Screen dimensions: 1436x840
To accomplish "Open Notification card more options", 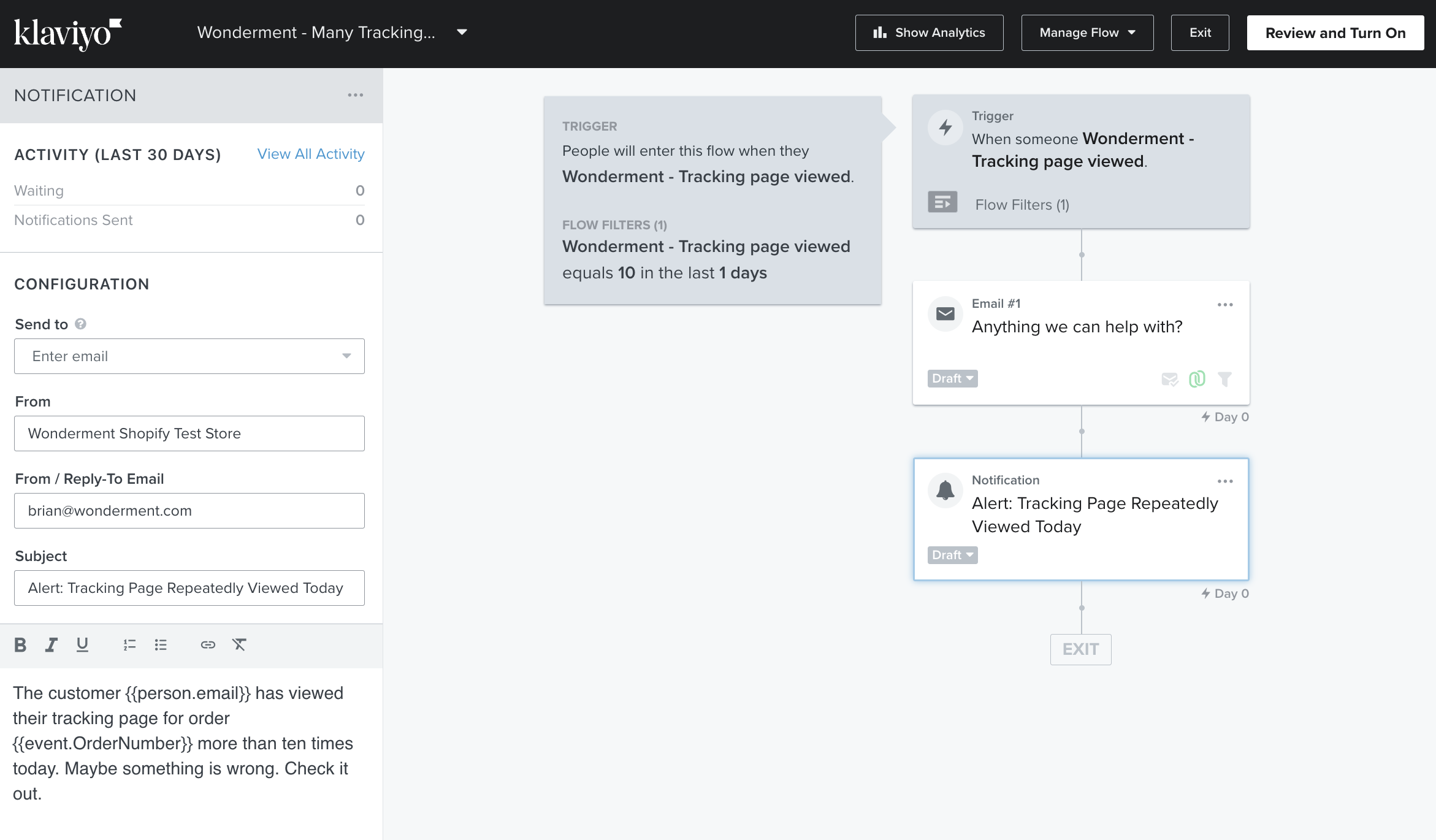I will 1225,481.
